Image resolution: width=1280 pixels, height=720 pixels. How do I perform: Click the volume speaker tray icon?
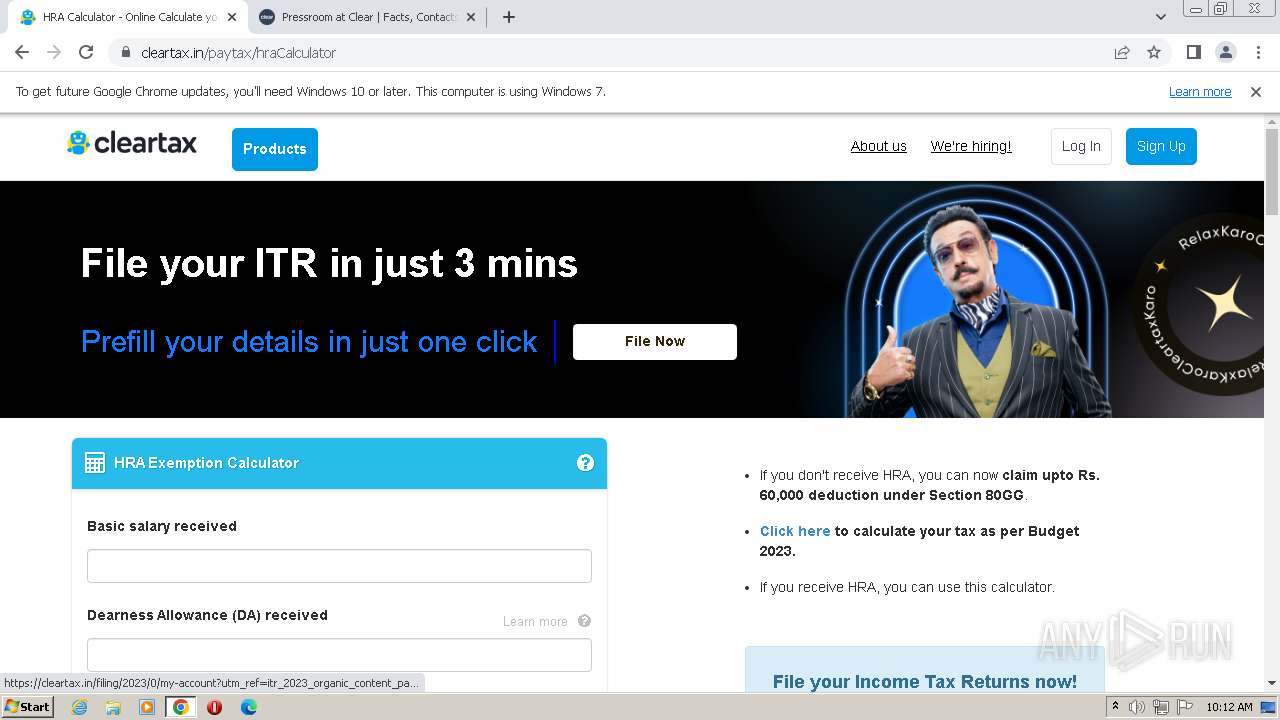[x=1137, y=707]
